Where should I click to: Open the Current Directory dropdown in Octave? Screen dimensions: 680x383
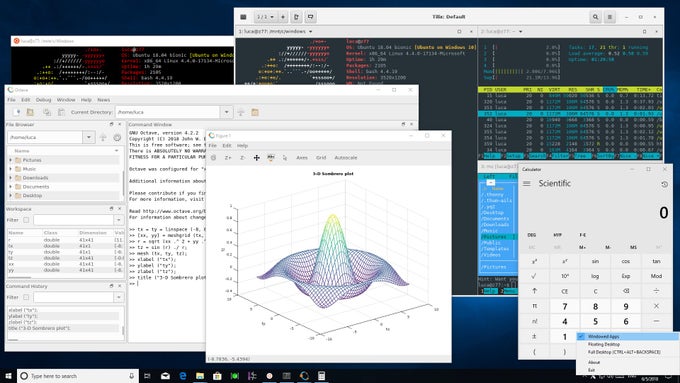(x=226, y=112)
